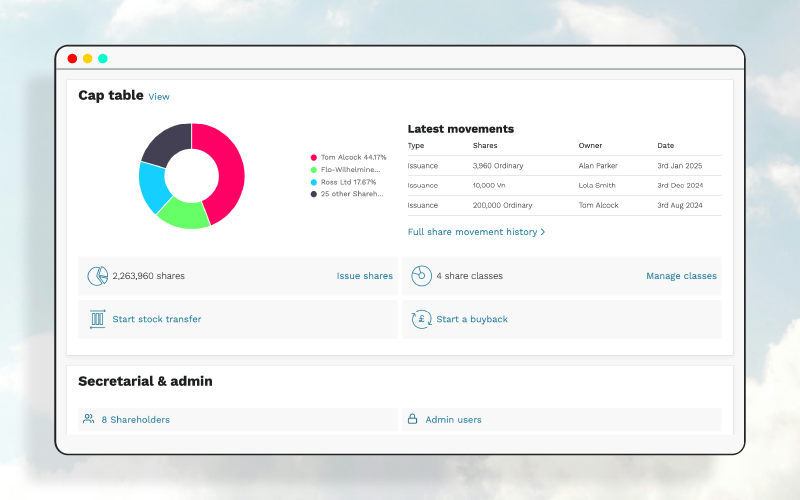Select 'Flo-Wilhelmine...' legend label

point(351,170)
